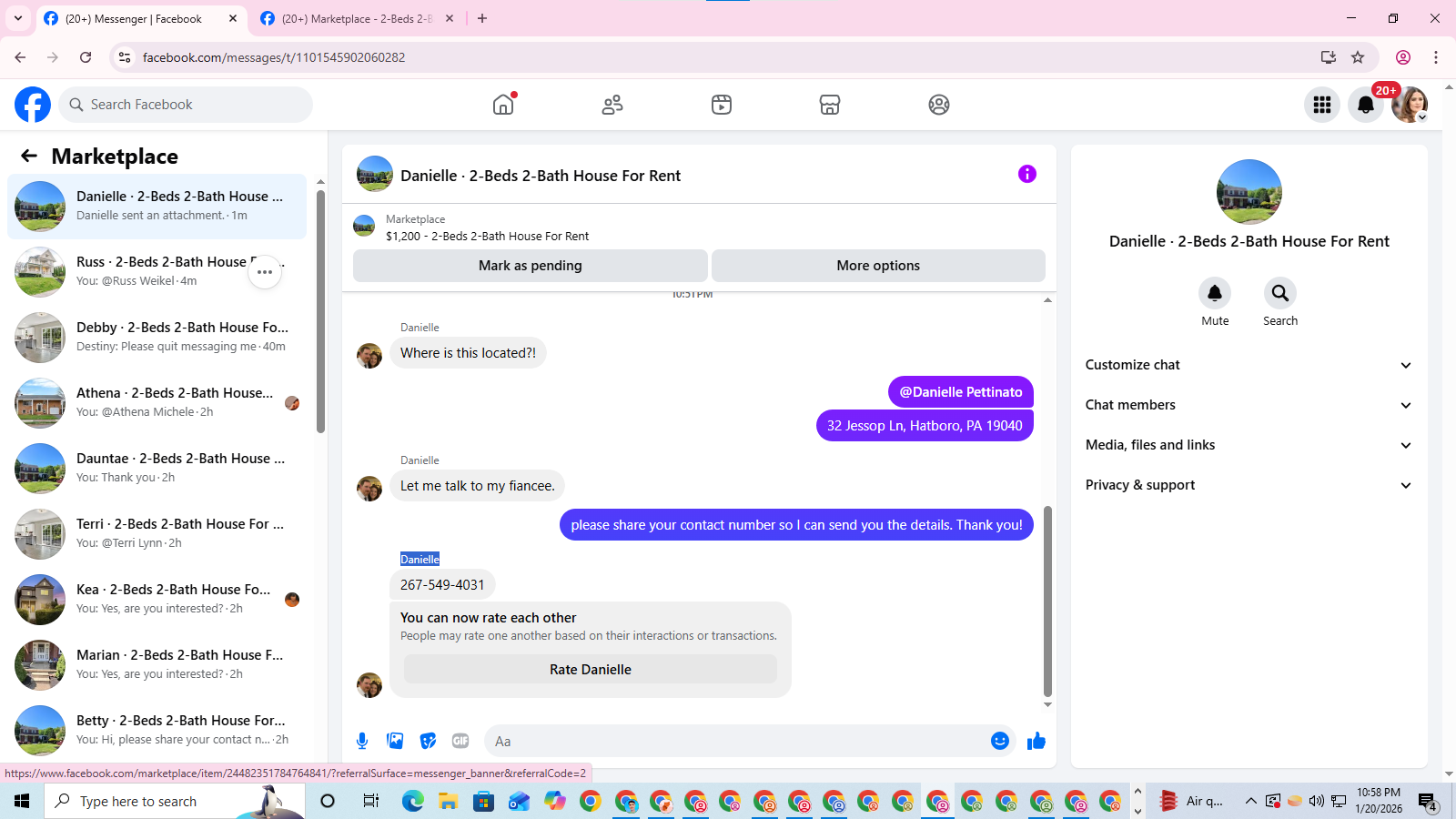The height and width of the screenshot is (819, 1456).
Task: Switch to the Marketplace 2-Beds browser tab
Action: pos(358,18)
